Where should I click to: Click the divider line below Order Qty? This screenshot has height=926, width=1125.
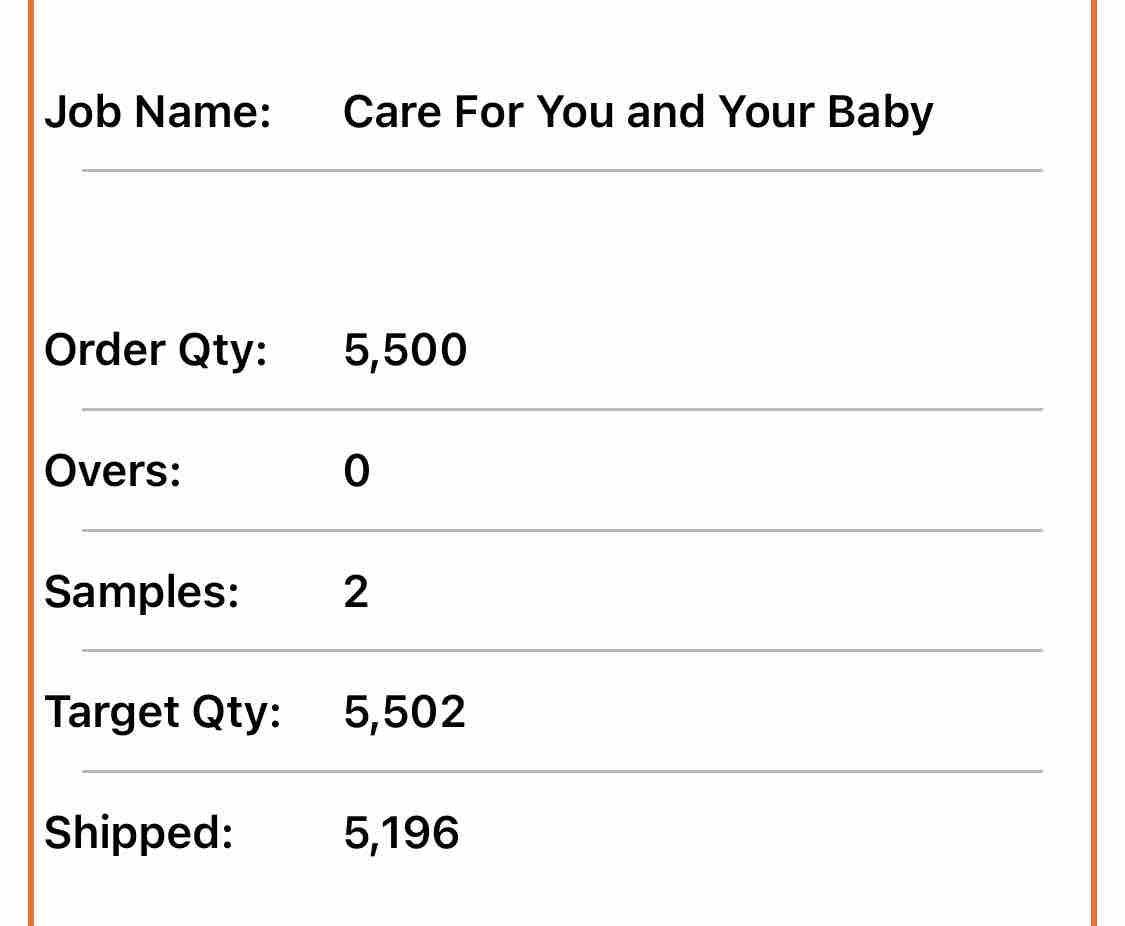tap(562, 410)
